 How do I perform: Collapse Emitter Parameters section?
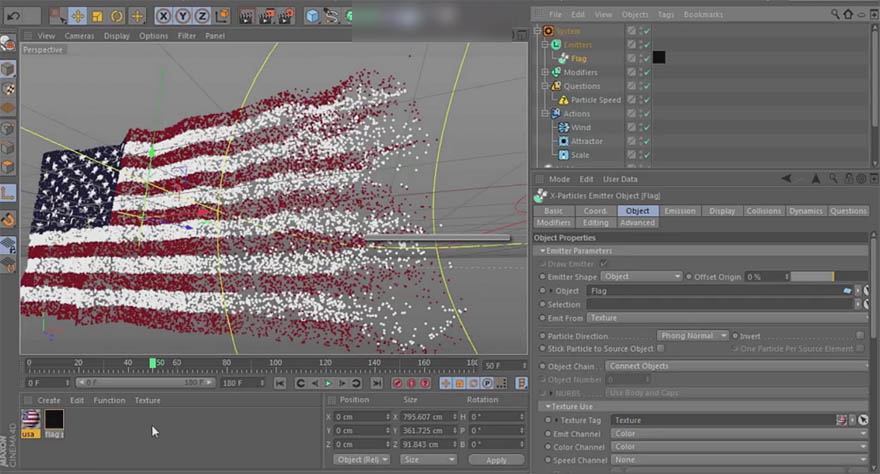[x=542, y=251]
